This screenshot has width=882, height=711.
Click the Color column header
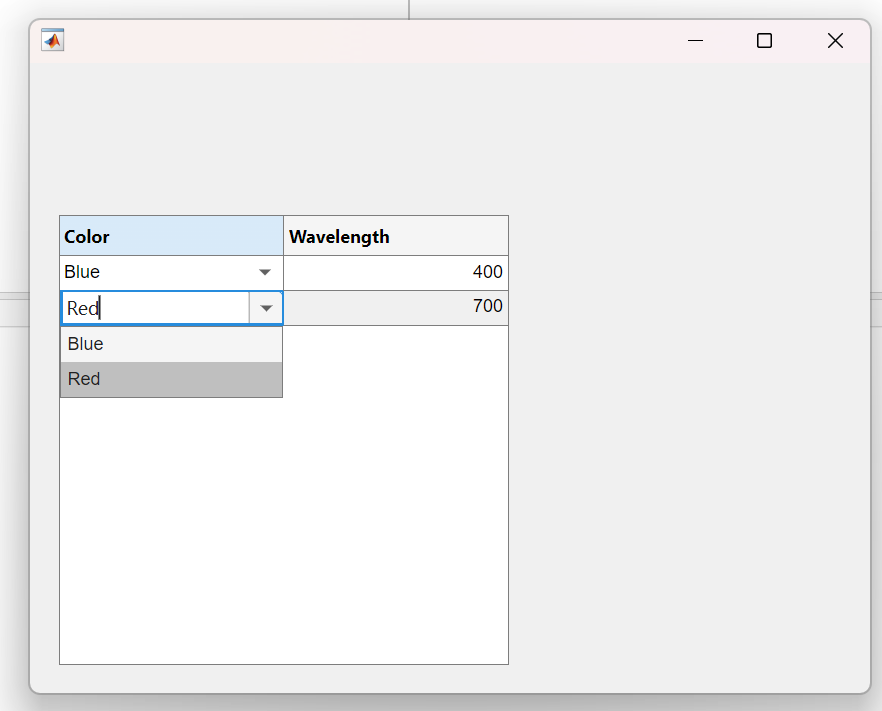coord(172,236)
